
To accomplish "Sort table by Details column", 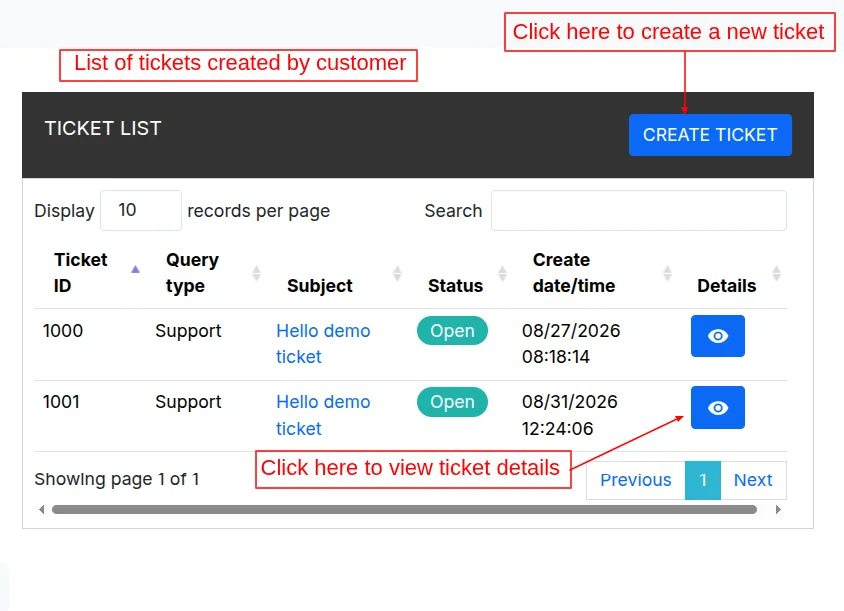I will click(733, 273).
